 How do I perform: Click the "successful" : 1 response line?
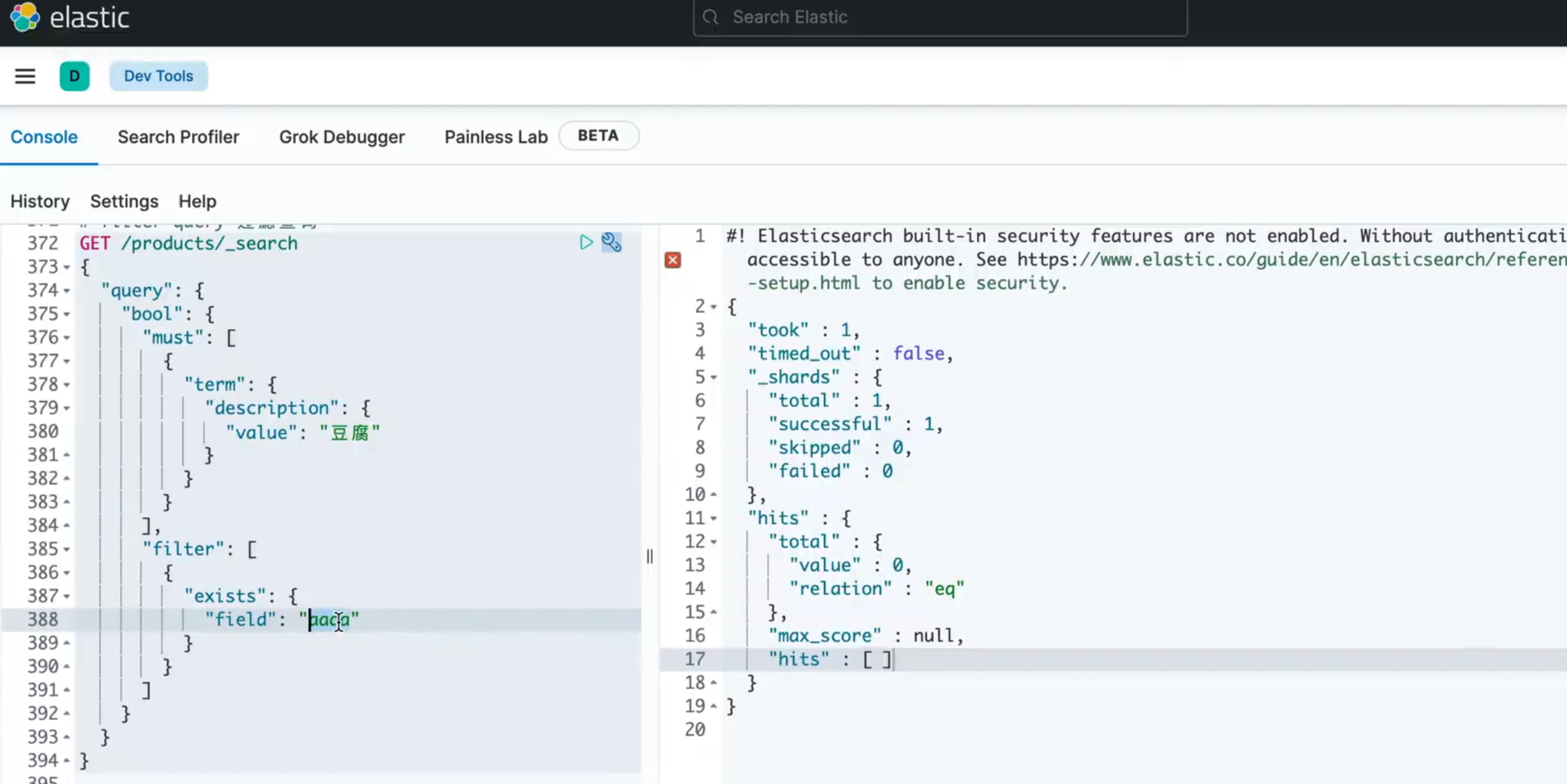coord(856,424)
